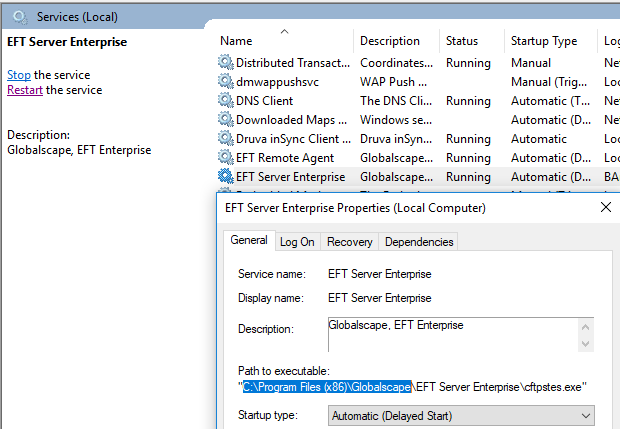Select the Druva inSync Client service name
This screenshot has height=429, width=620.
293,139
